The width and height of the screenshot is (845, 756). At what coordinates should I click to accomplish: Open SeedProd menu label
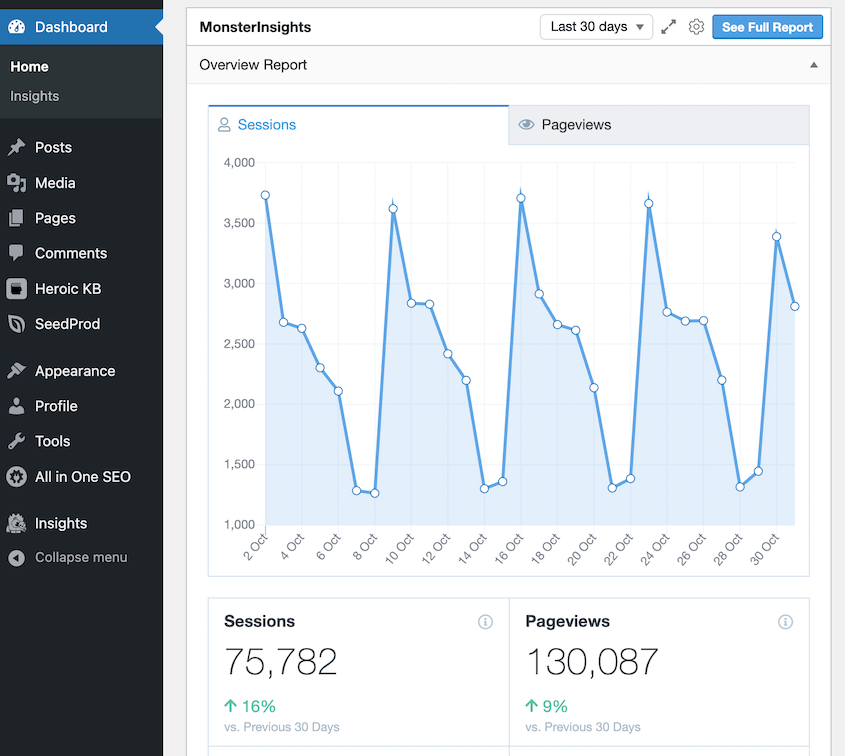67,324
